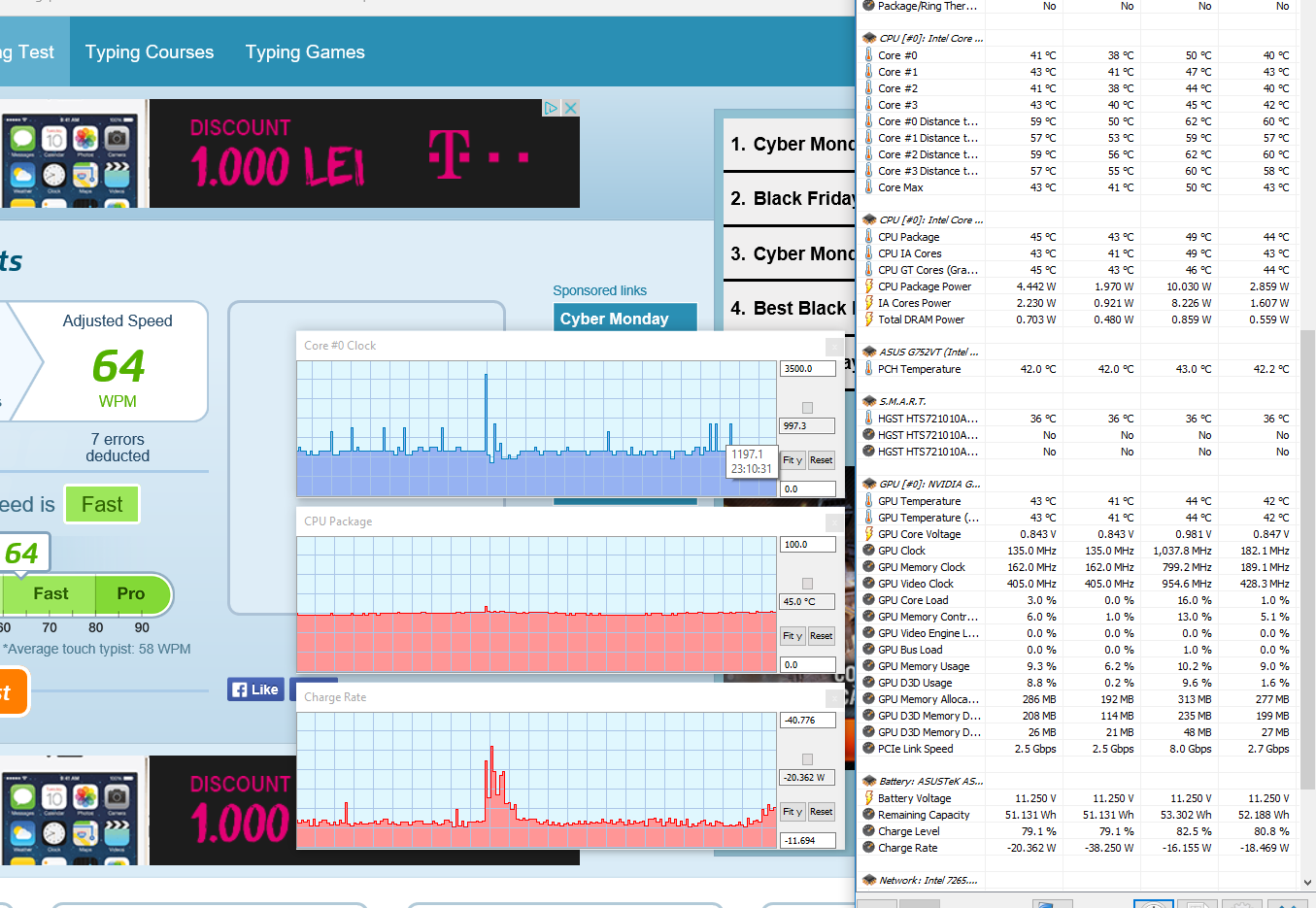Click the lightning icon beside IA Cores Power
Screen dimensions: 1316x908
[868, 303]
